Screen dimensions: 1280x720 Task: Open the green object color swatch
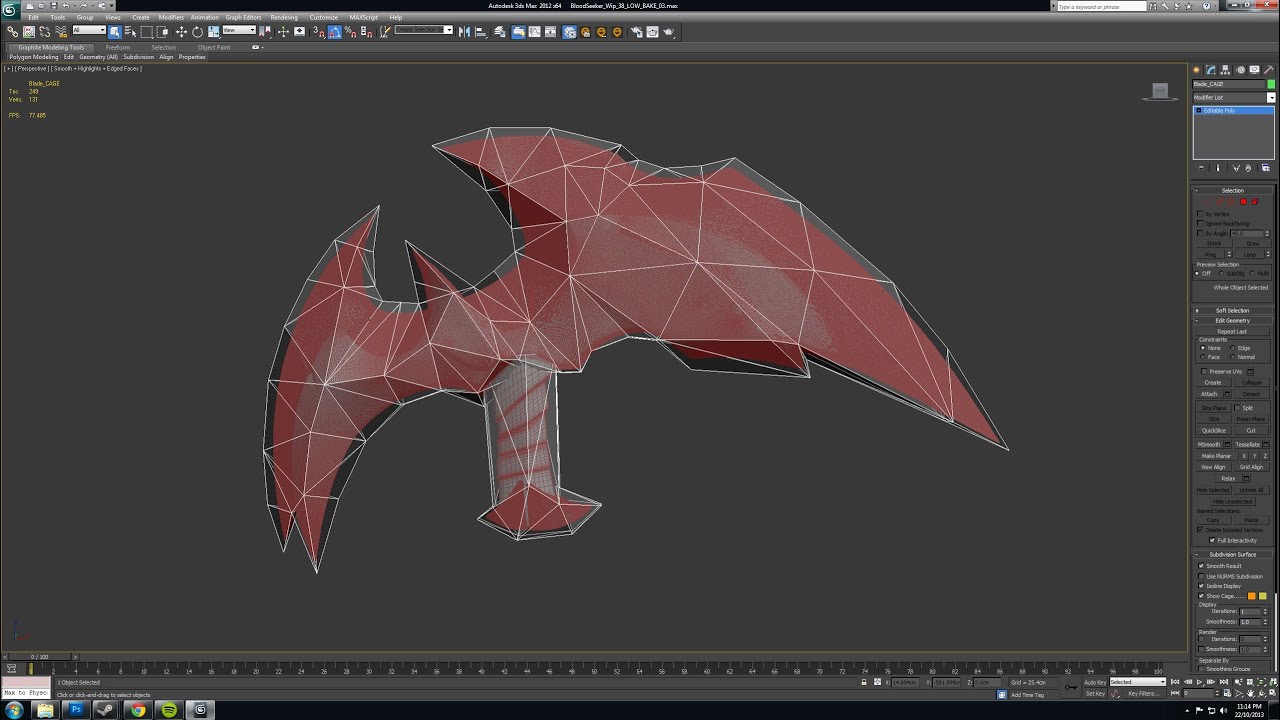(1271, 84)
